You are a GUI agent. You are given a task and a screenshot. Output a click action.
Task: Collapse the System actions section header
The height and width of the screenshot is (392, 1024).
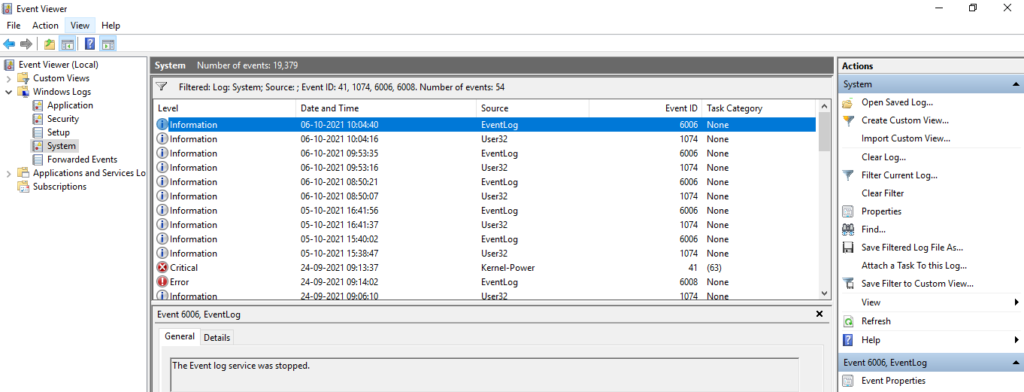1016,84
